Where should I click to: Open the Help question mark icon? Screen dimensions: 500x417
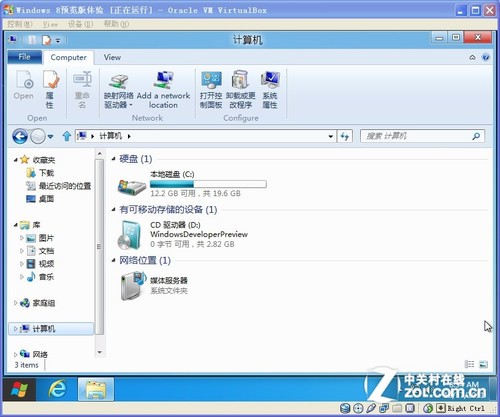[x=486, y=57]
